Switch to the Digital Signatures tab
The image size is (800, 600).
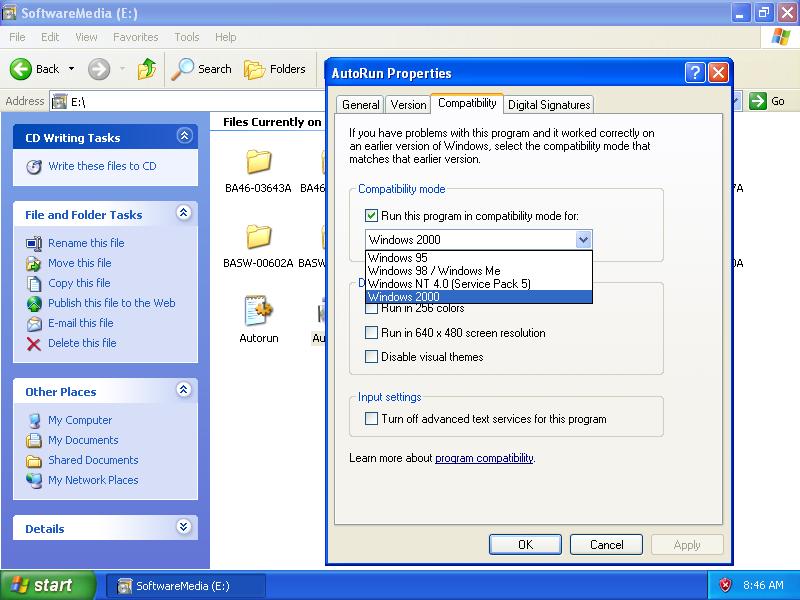[549, 105]
